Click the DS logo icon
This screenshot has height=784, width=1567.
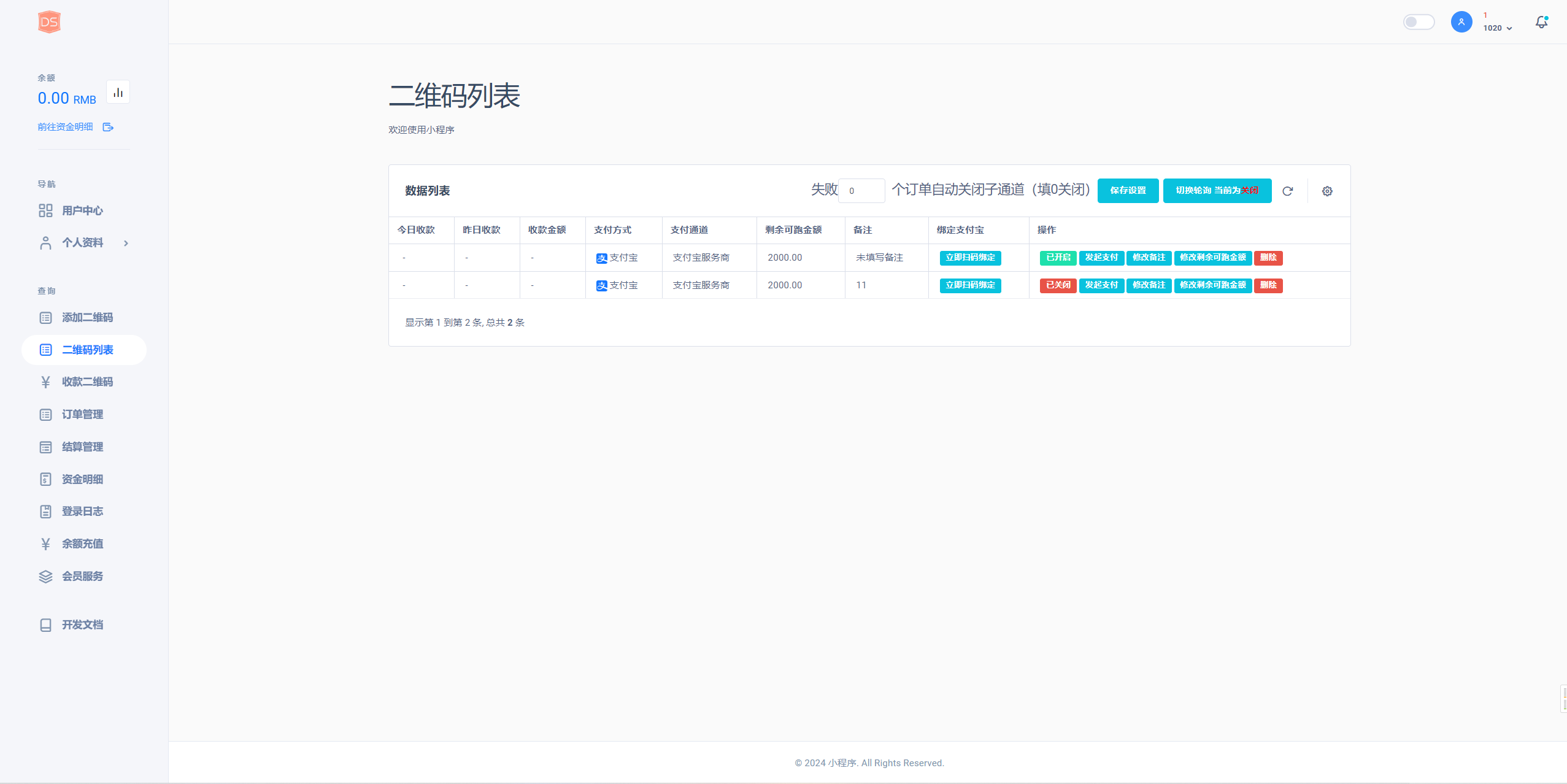(49, 22)
